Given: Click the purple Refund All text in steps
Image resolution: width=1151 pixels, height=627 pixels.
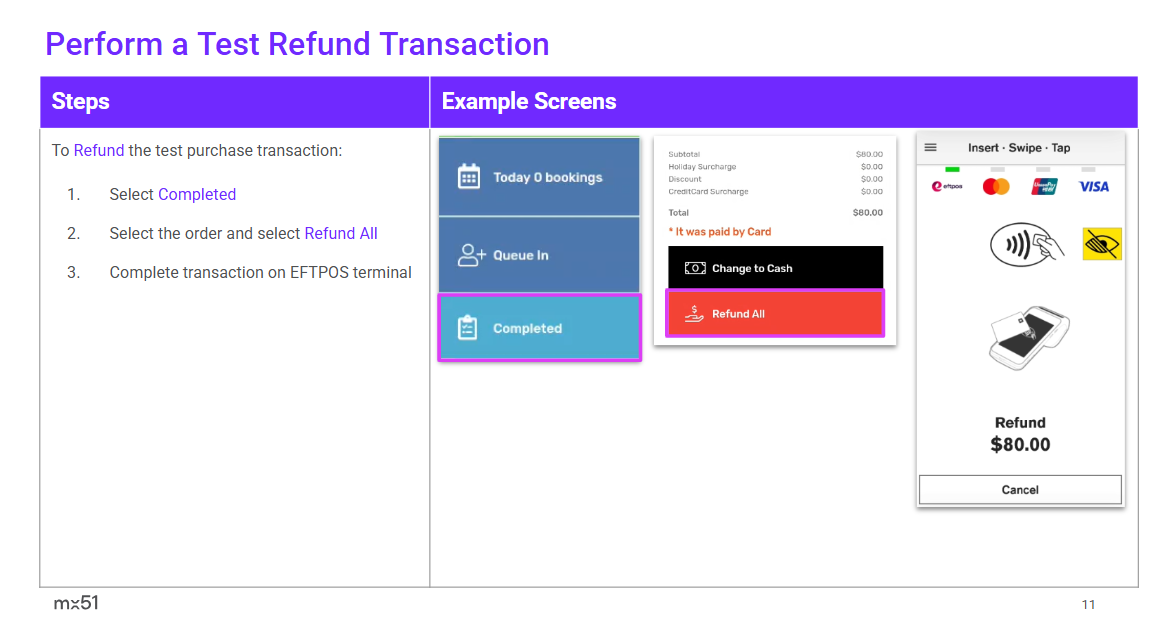Looking at the screenshot, I should pyautogui.click(x=341, y=233).
